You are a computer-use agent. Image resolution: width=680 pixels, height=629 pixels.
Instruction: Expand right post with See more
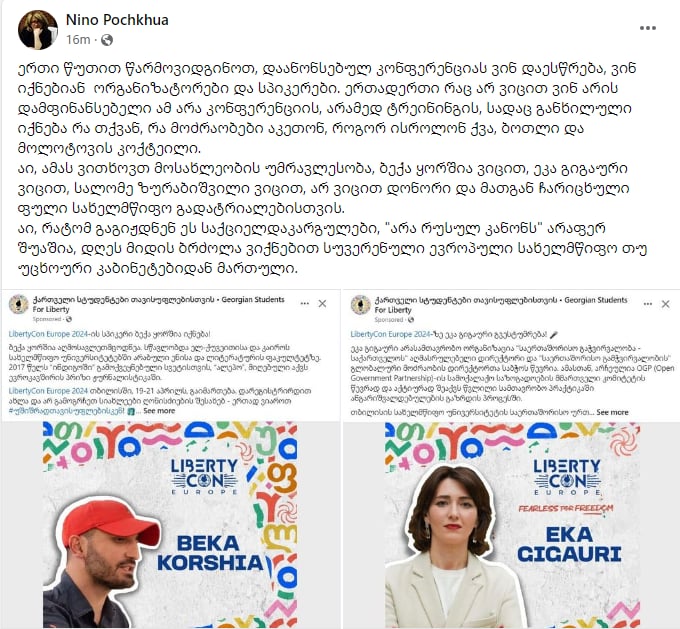tap(612, 412)
